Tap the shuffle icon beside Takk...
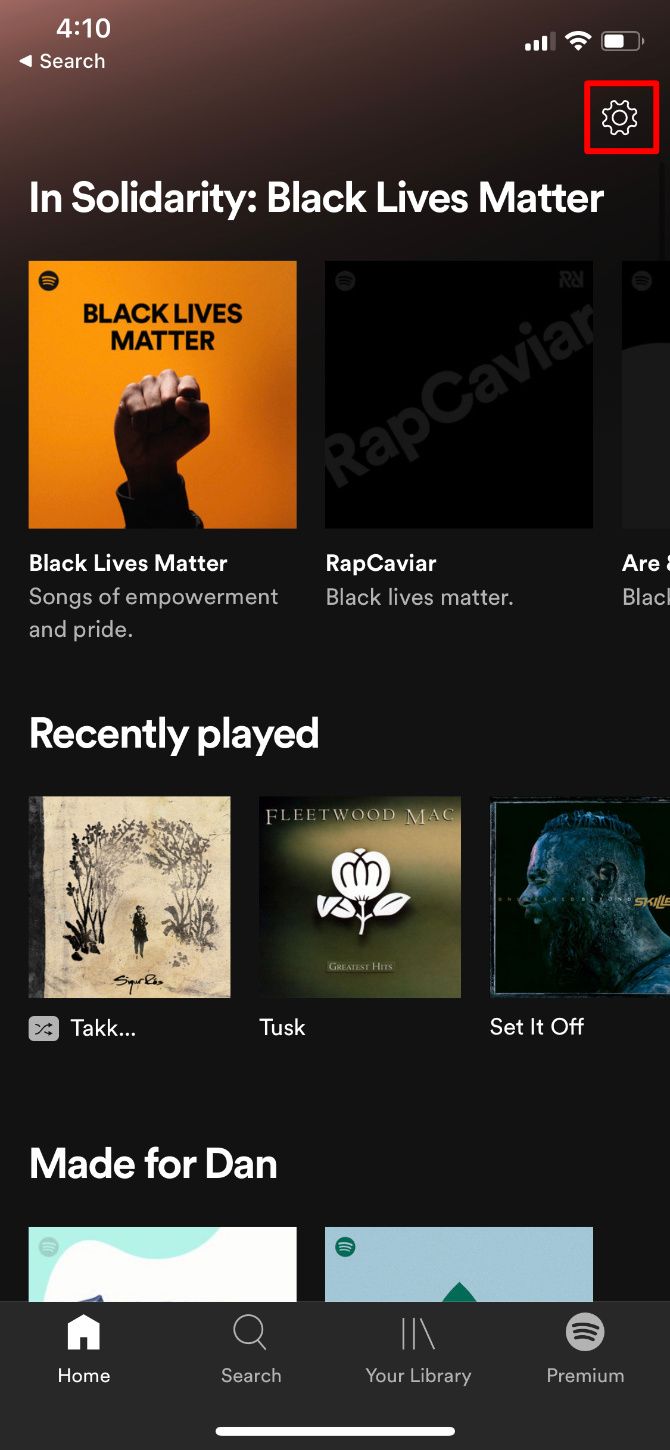The width and height of the screenshot is (670, 1450). 44,1028
